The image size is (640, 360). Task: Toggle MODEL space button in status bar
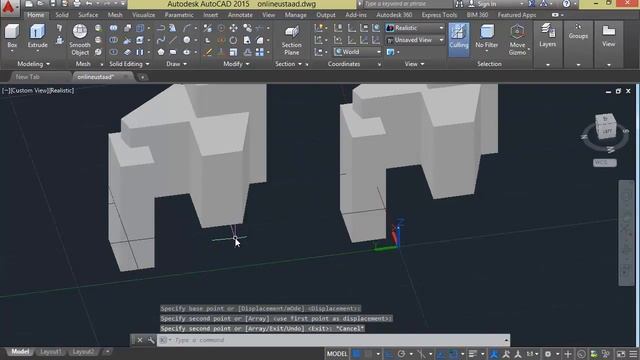(x=337, y=354)
